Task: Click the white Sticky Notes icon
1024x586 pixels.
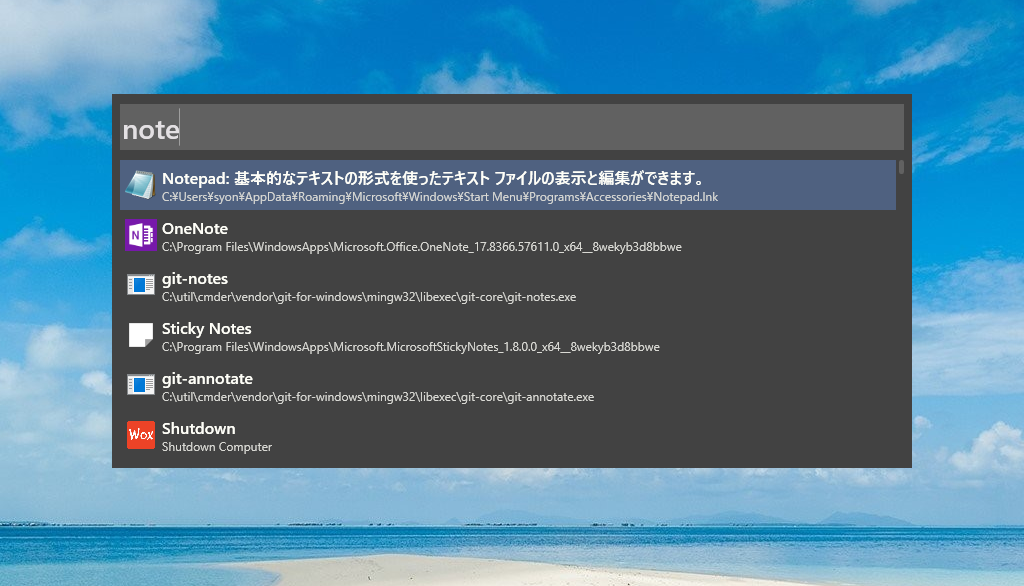Action: (140, 335)
